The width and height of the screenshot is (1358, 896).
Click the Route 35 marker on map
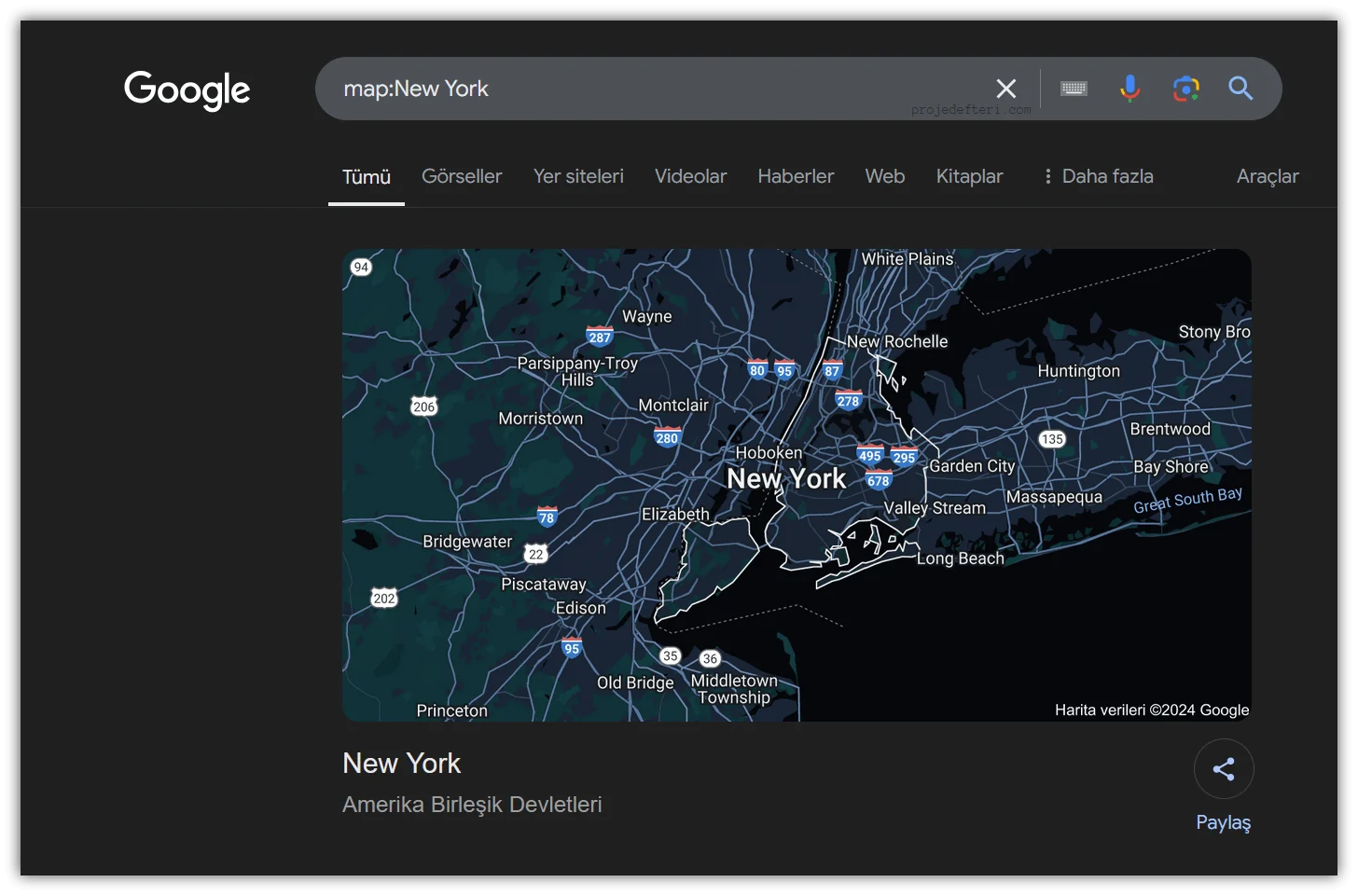tap(670, 655)
